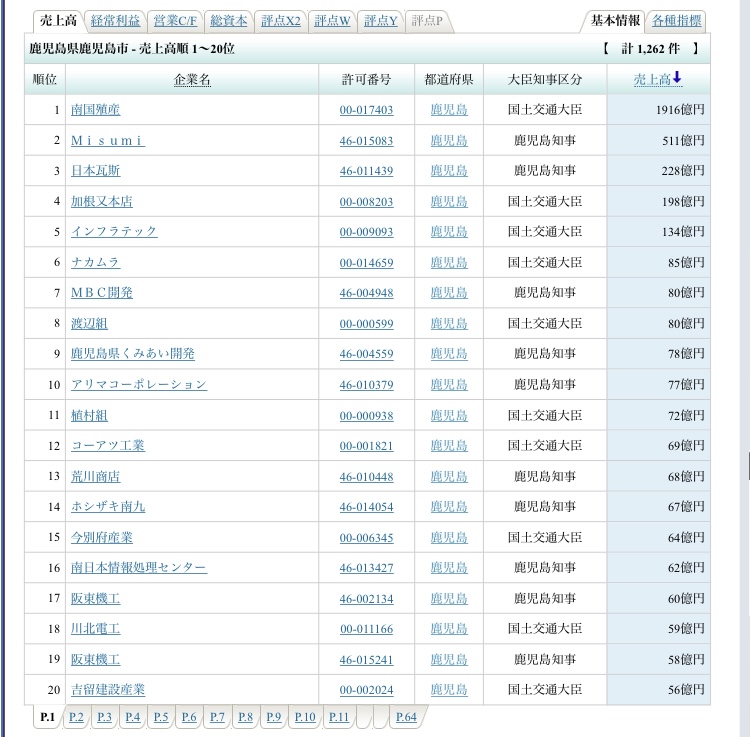Open company コーアツ工業
Viewport: 750px width, 737px height.
pyautogui.click(x=108, y=446)
